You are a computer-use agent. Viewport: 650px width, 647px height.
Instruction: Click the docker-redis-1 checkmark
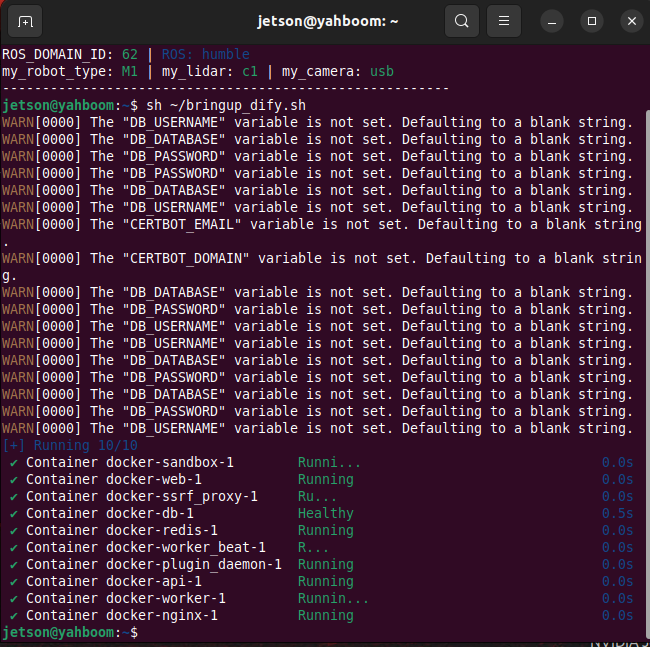(x=14, y=531)
